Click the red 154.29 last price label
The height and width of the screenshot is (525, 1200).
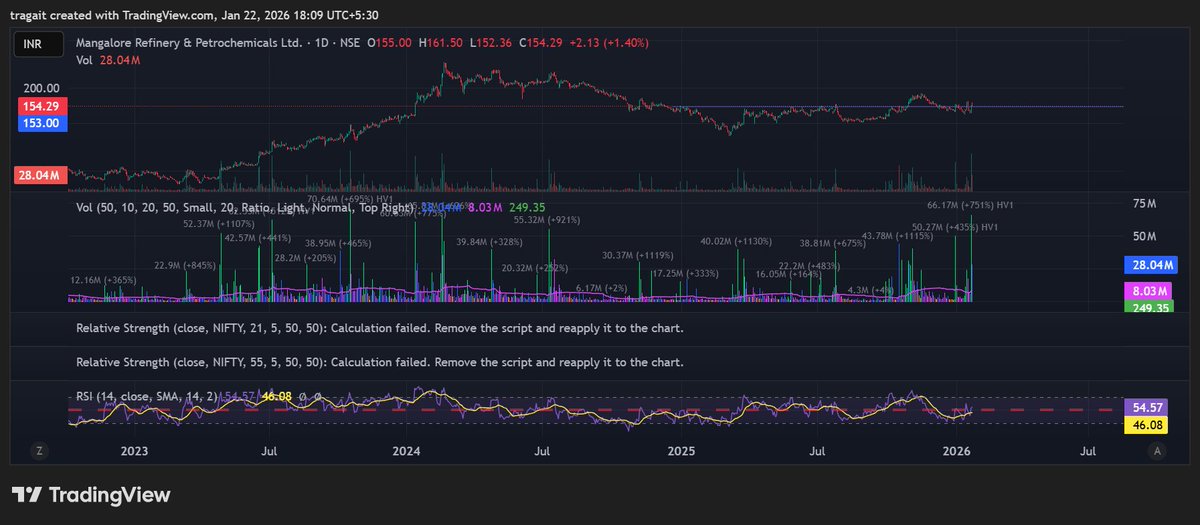pos(41,106)
